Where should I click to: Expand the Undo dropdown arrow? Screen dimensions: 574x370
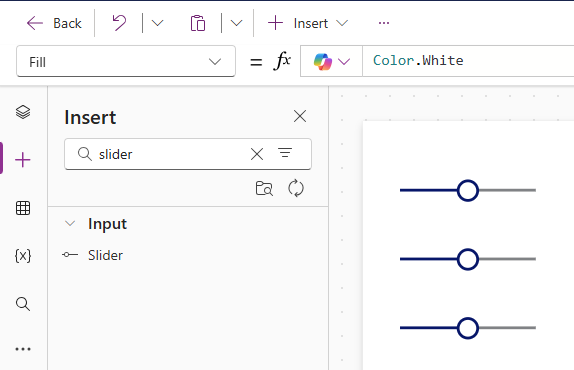click(x=157, y=23)
